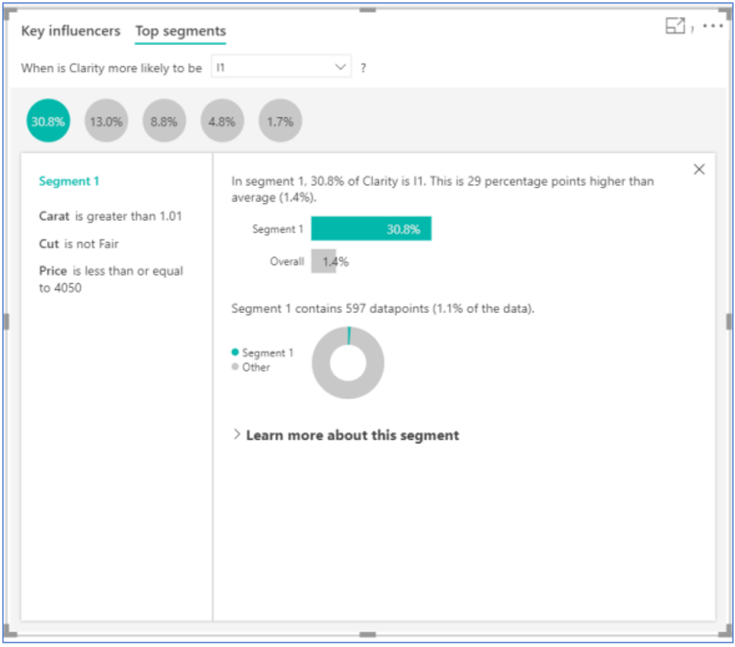Click the Price less than or equal condition

click(x=111, y=279)
